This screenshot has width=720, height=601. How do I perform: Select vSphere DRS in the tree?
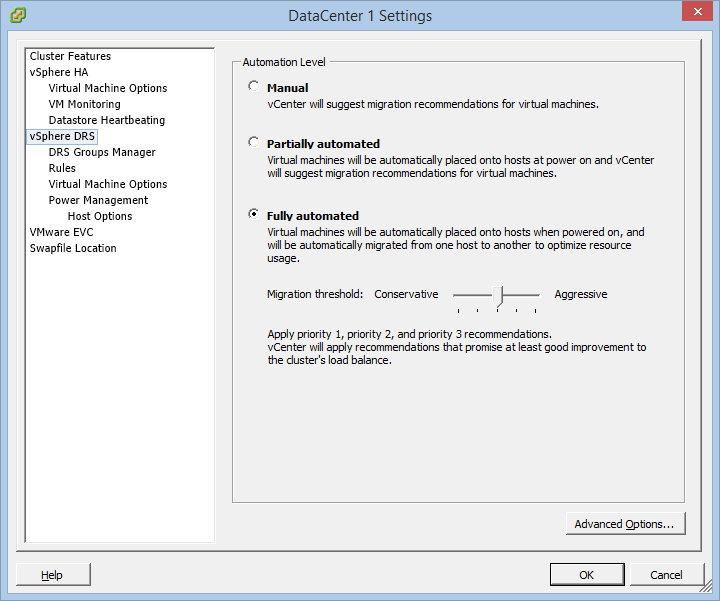(x=62, y=136)
